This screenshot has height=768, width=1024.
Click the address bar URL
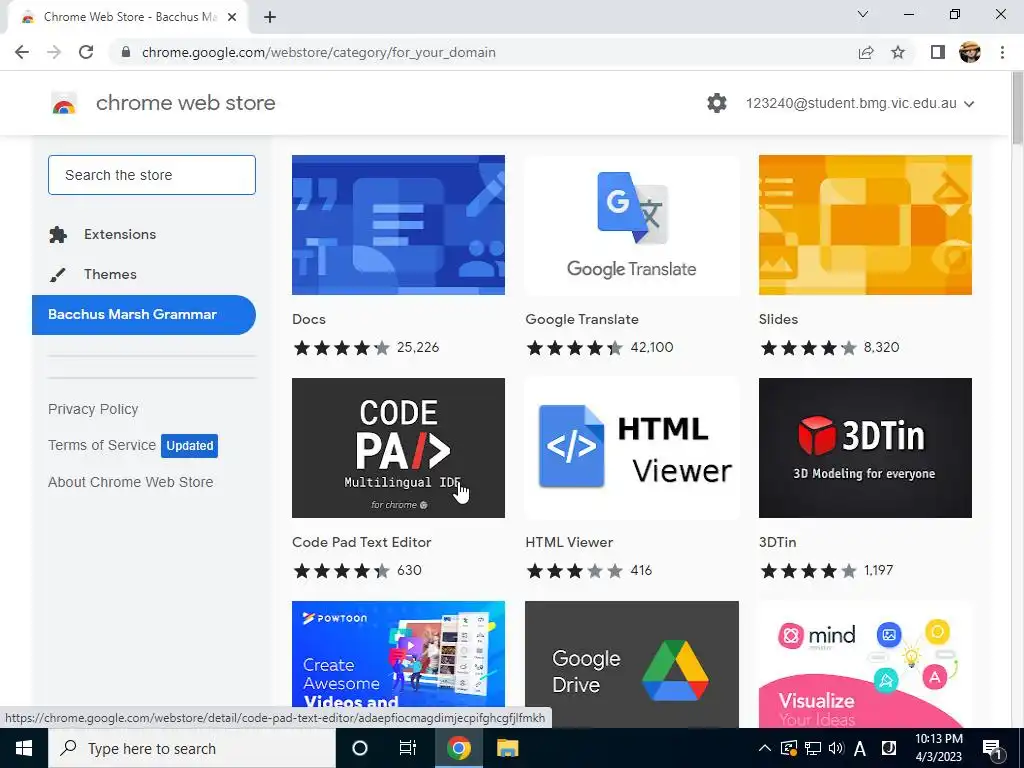tap(319, 52)
